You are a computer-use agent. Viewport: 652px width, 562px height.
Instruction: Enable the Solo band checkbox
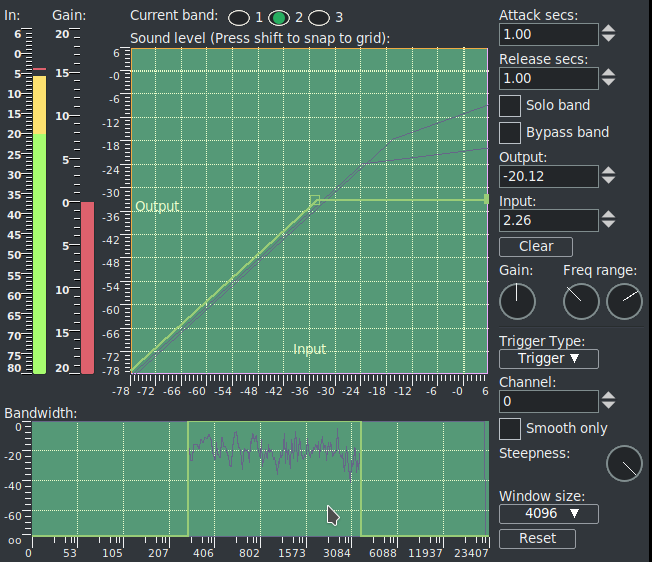coord(510,105)
